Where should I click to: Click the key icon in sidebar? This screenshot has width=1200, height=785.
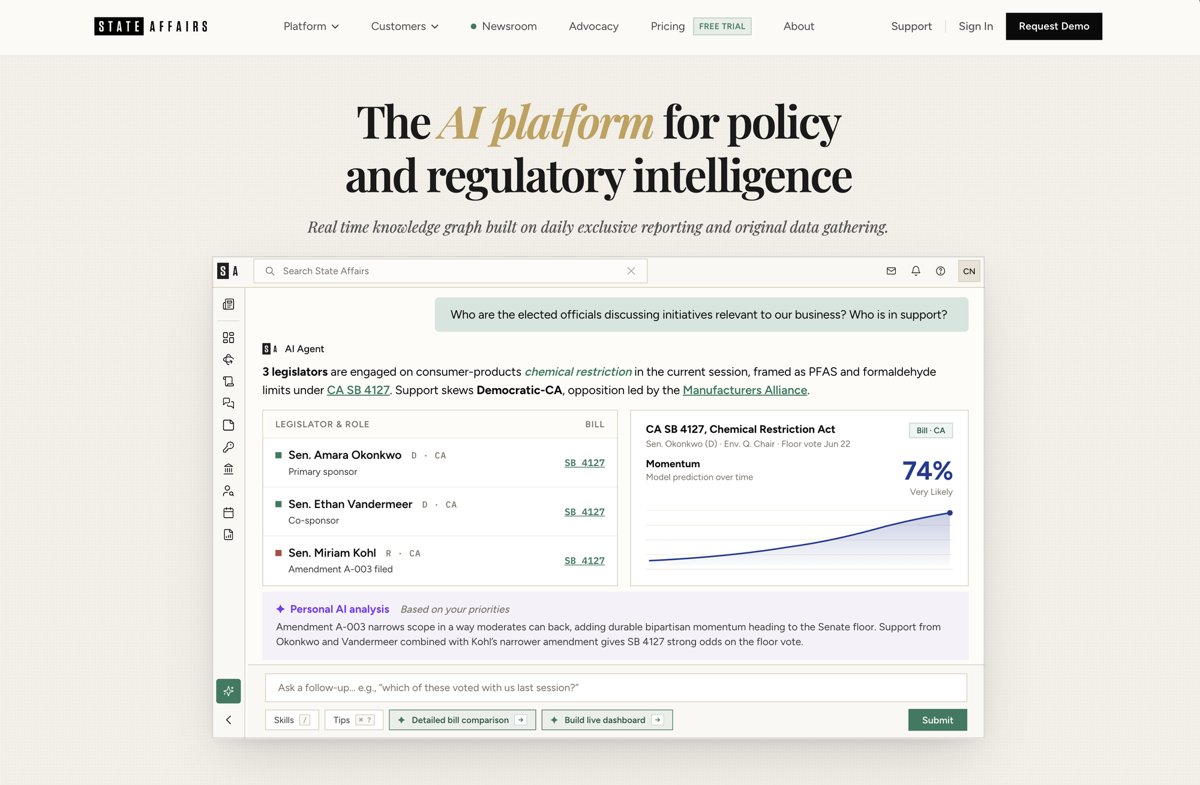[228, 447]
